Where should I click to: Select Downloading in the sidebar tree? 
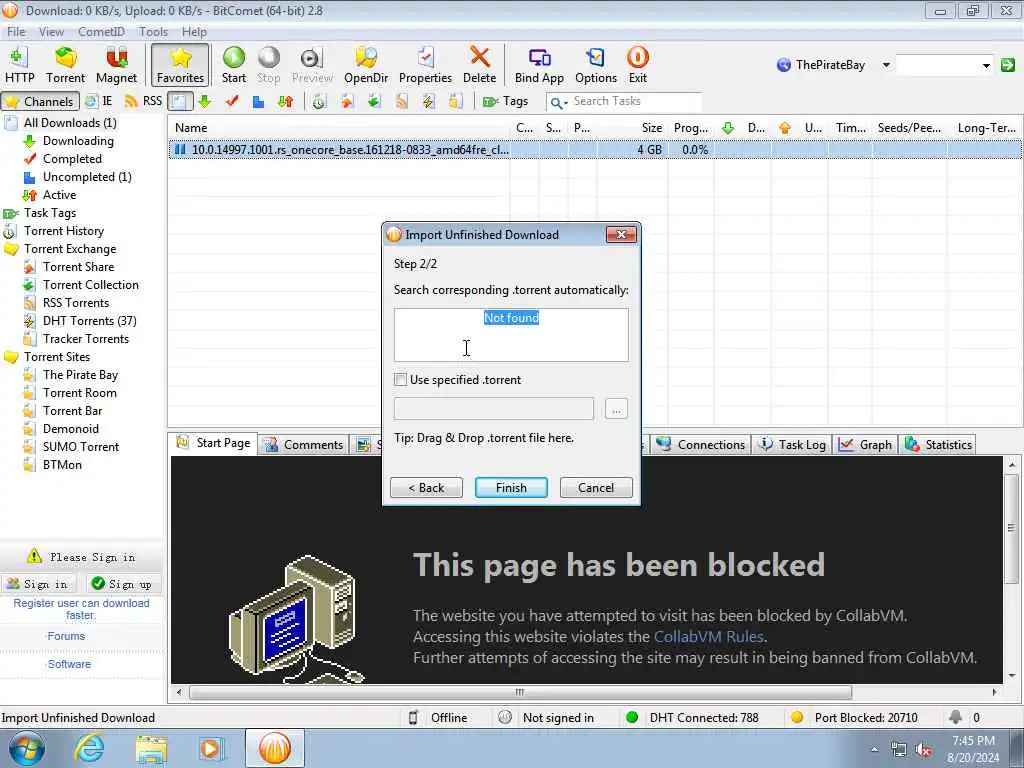pyautogui.click(x=78, y=141)
